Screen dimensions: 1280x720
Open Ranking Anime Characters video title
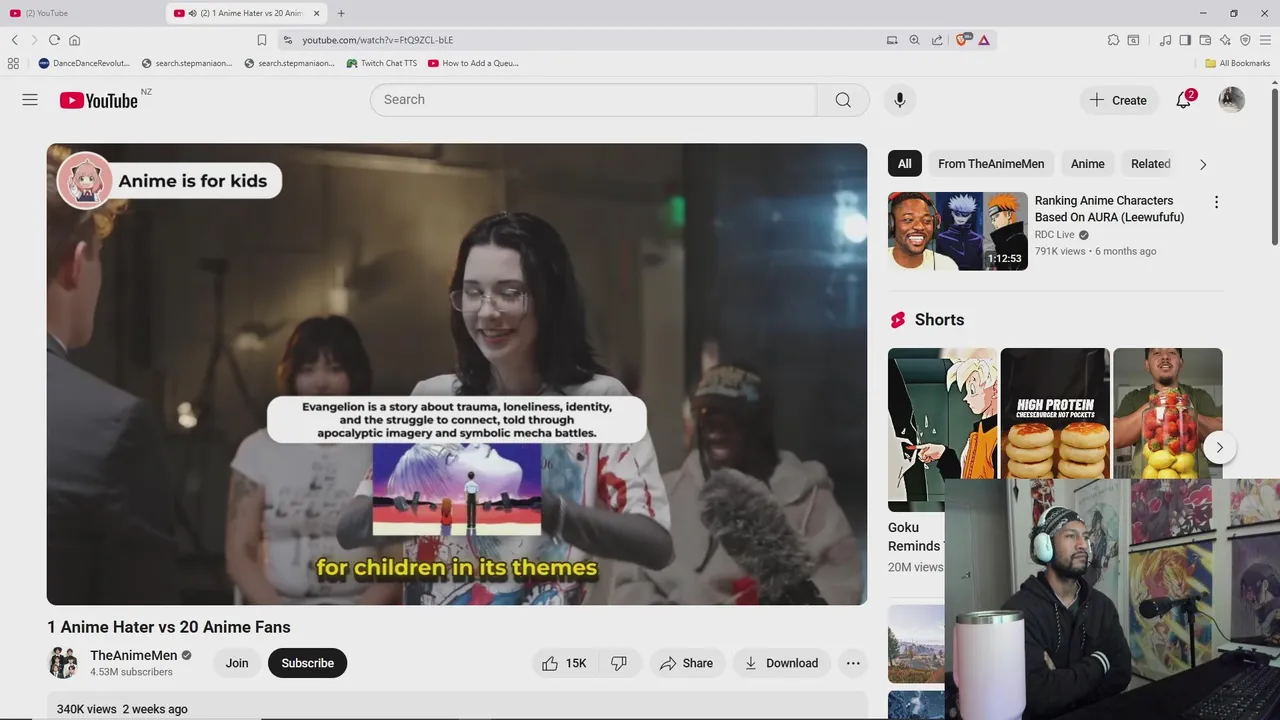[x=1109, y=209]
